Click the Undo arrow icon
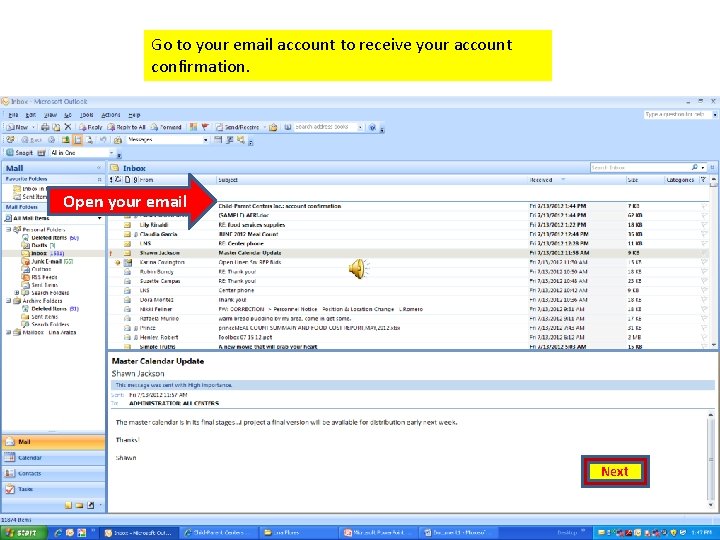Viewport: 720px width, 540px height. point(103,140)
